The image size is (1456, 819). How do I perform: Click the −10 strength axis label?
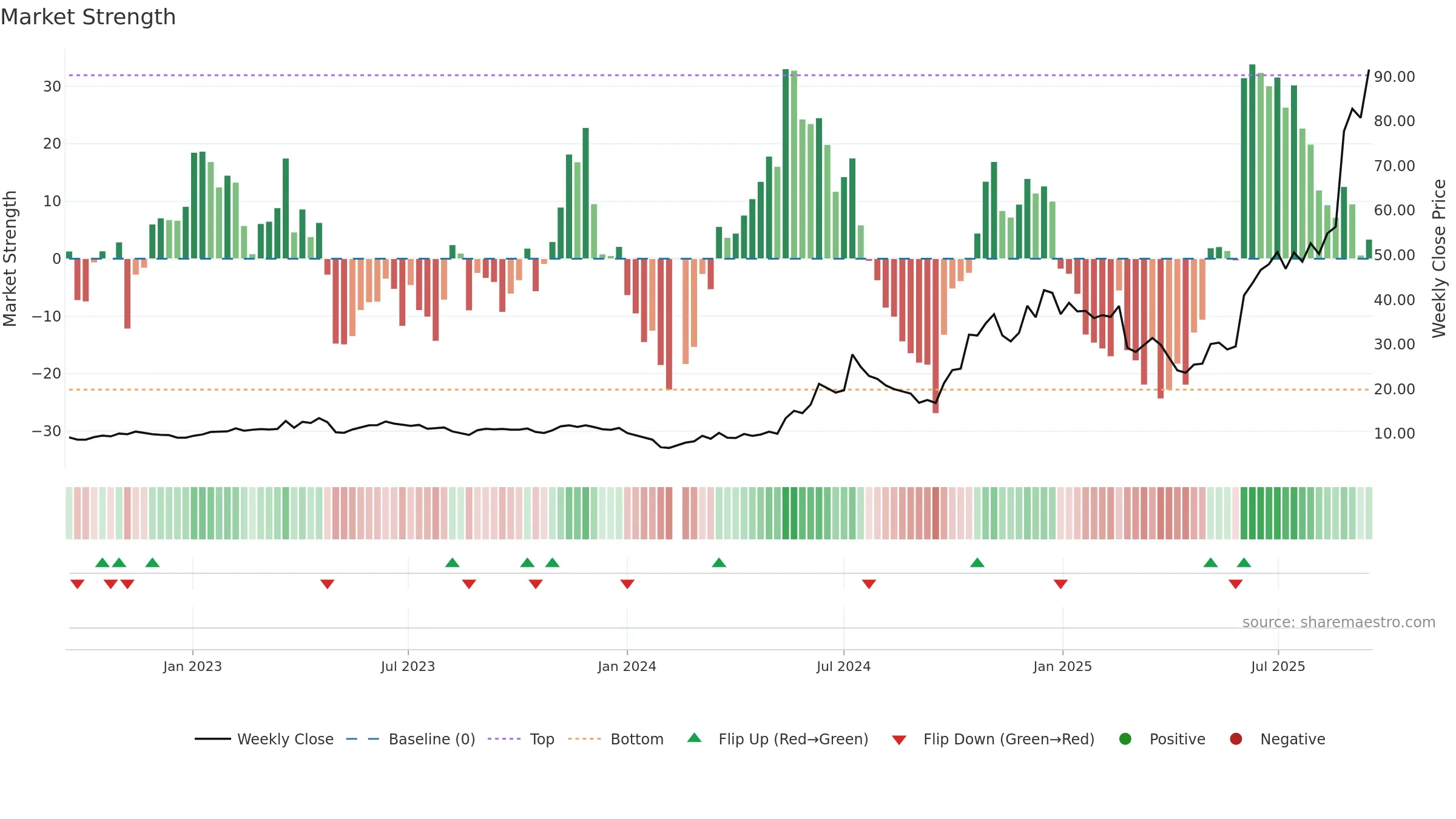point(47,316)
